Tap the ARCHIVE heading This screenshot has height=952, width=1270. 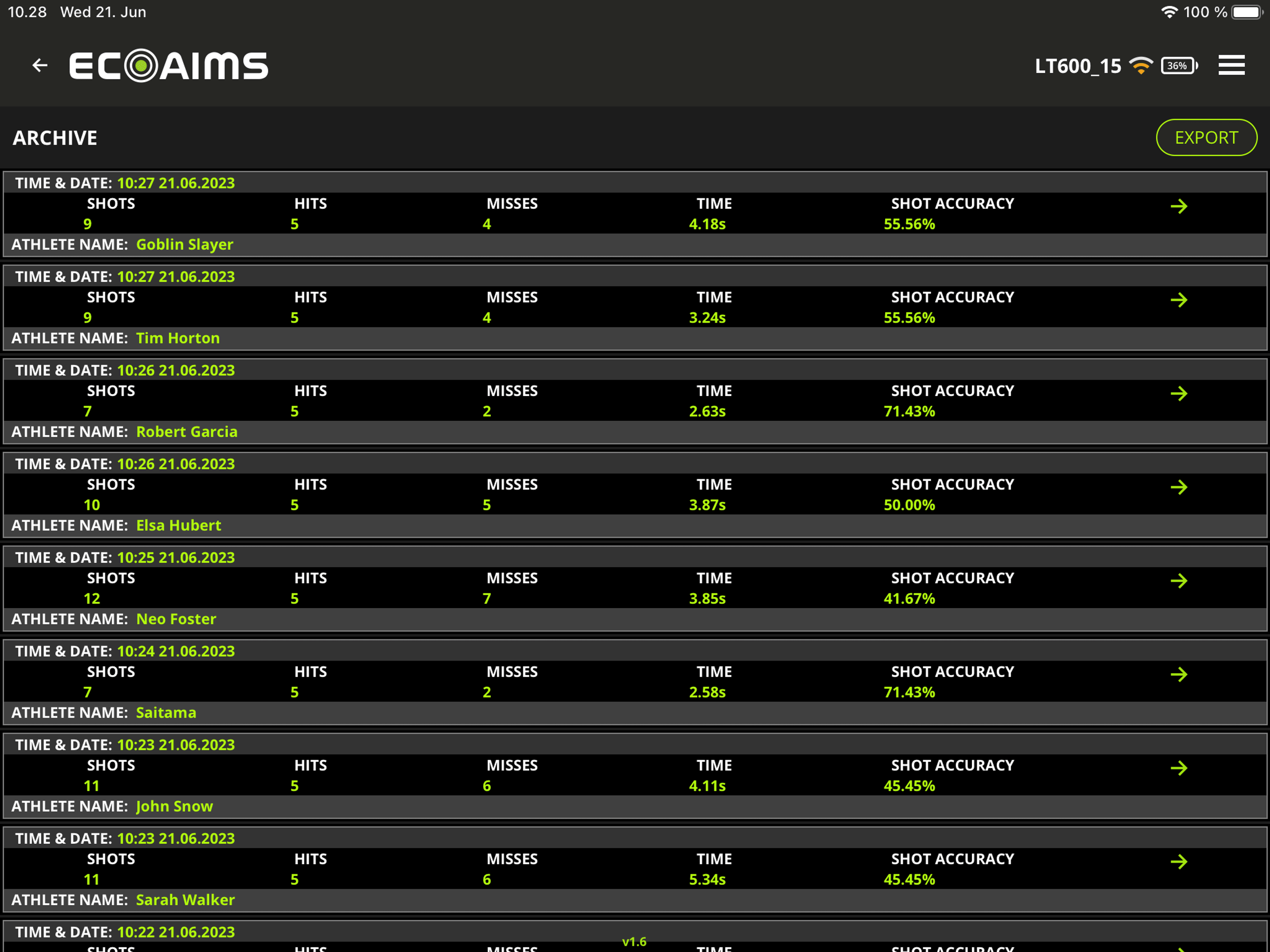coord(55,138)
